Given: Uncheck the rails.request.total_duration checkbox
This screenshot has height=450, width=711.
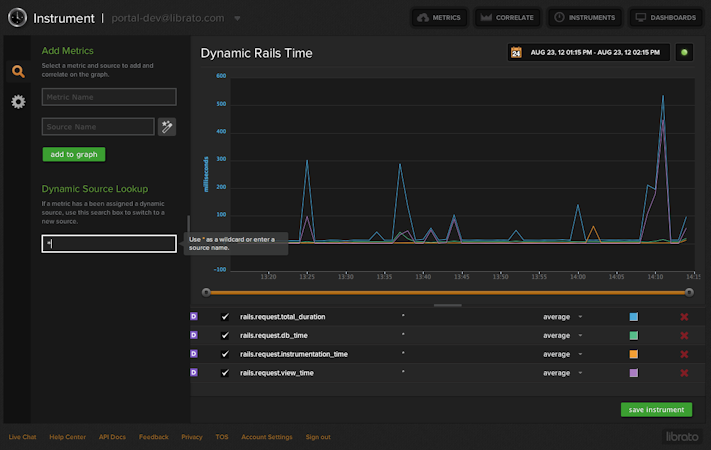Looking at the screenshot, I should pyautogui.click(x=225, y=317).
